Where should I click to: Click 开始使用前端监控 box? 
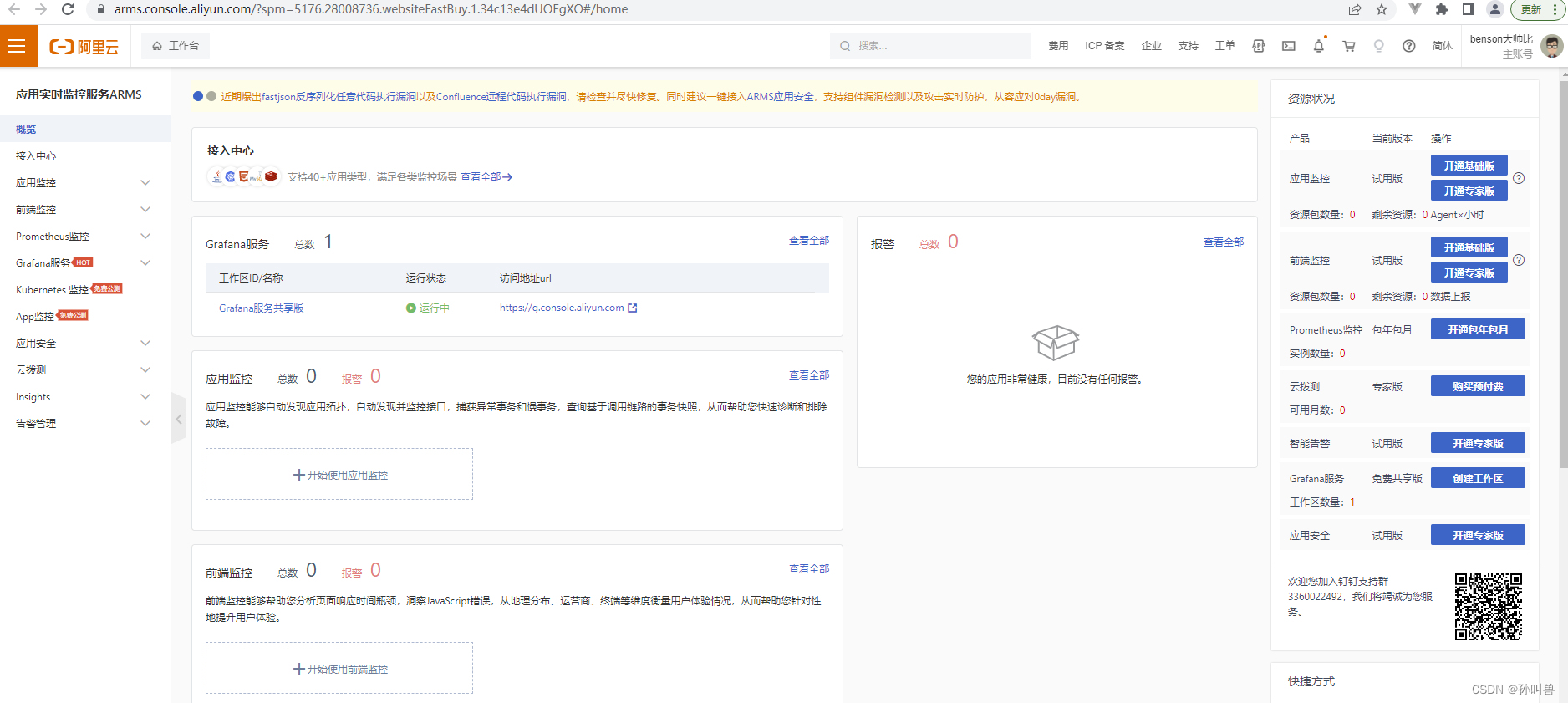pos(339,669)
